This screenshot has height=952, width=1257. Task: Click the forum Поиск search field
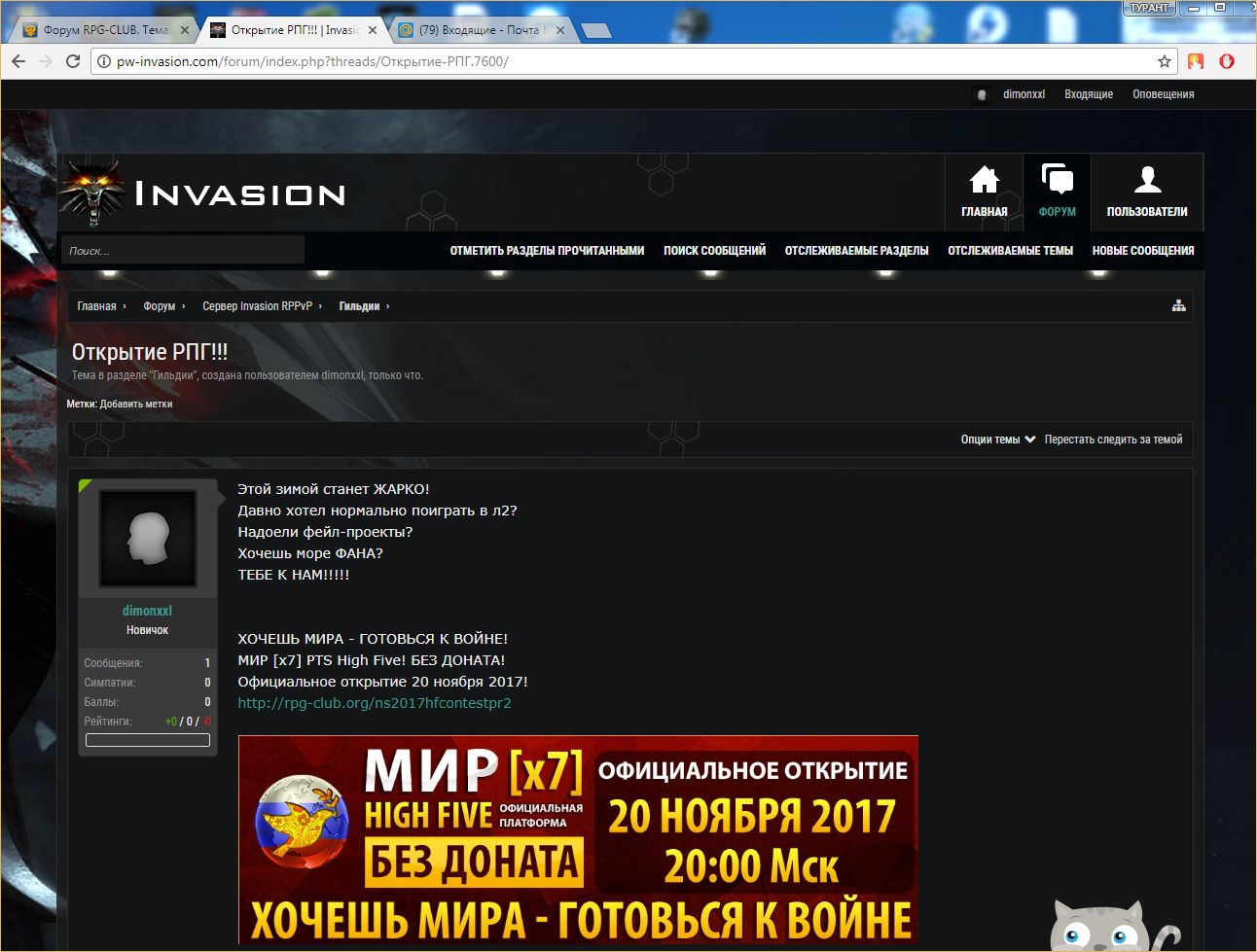pos(183,251)
